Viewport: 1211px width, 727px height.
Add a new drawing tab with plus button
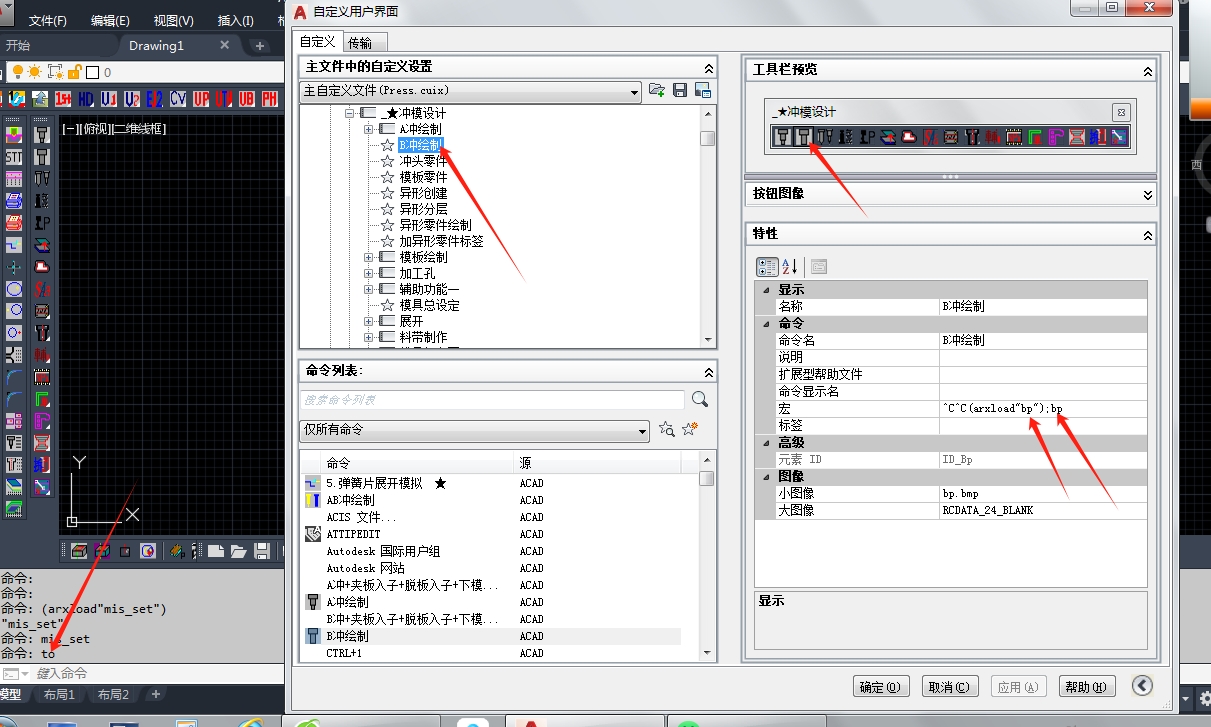pos(260,46)
